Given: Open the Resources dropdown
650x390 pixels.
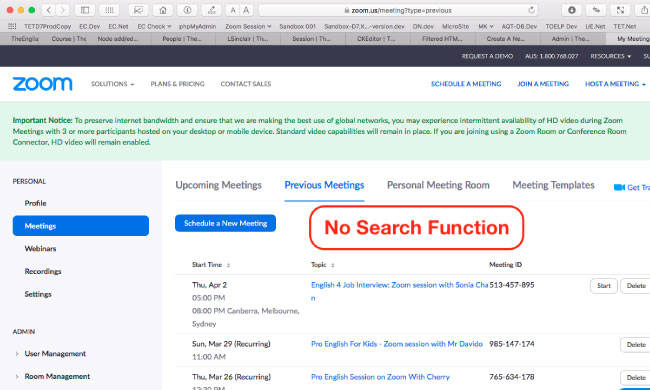Looking at the screenshot, I should pos(611,56).
